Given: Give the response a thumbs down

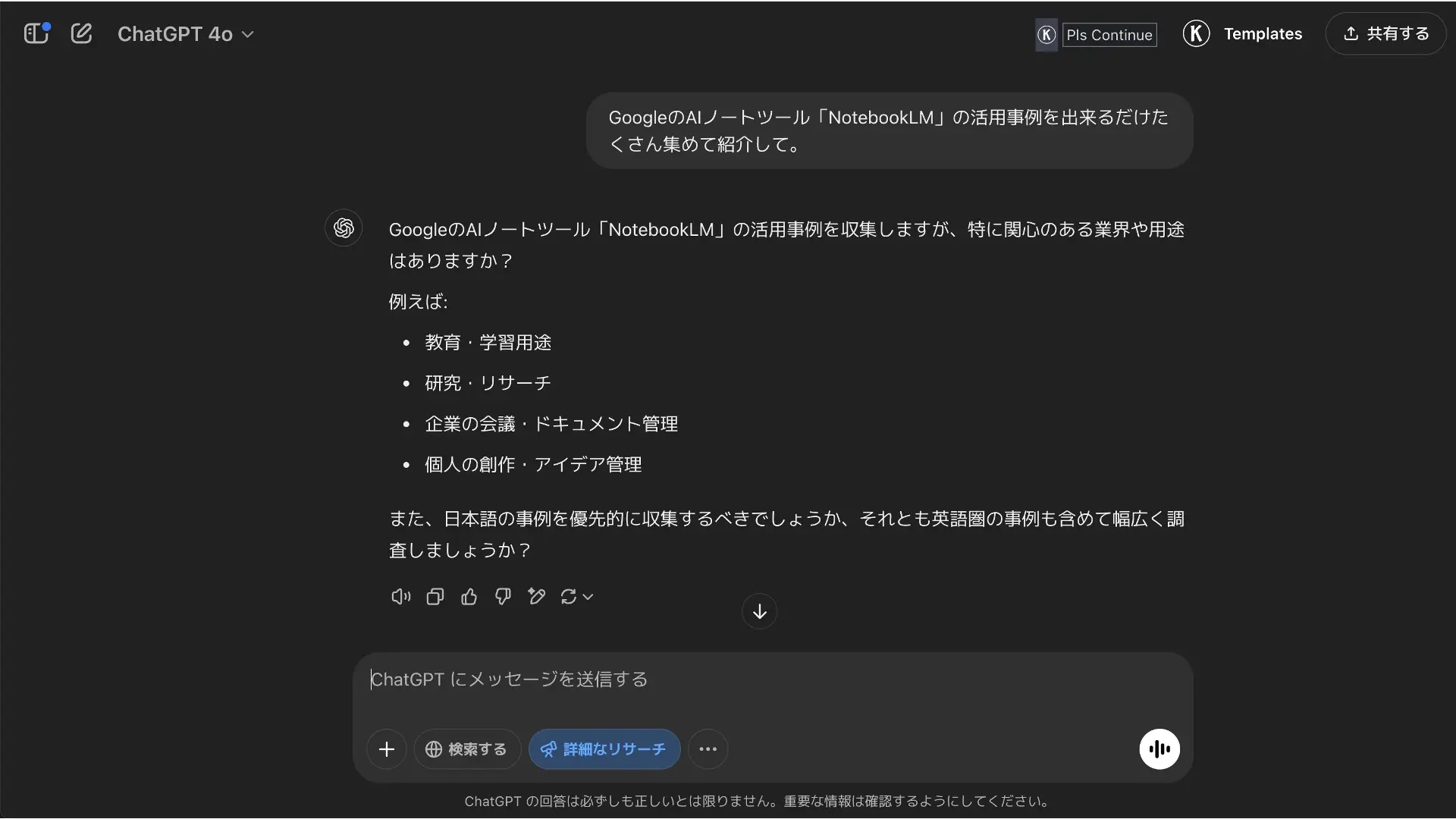Looking at the screenshot, I should [x=503, y=597].
